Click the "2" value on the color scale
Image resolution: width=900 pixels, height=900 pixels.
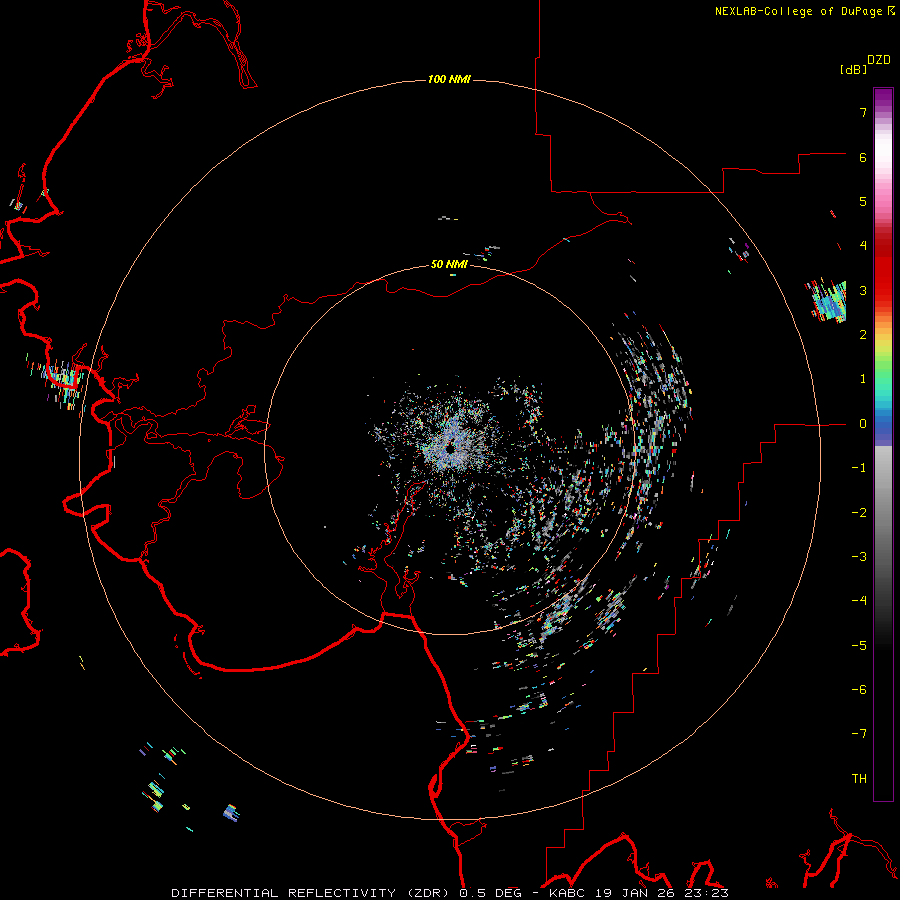tap(863, 335)
